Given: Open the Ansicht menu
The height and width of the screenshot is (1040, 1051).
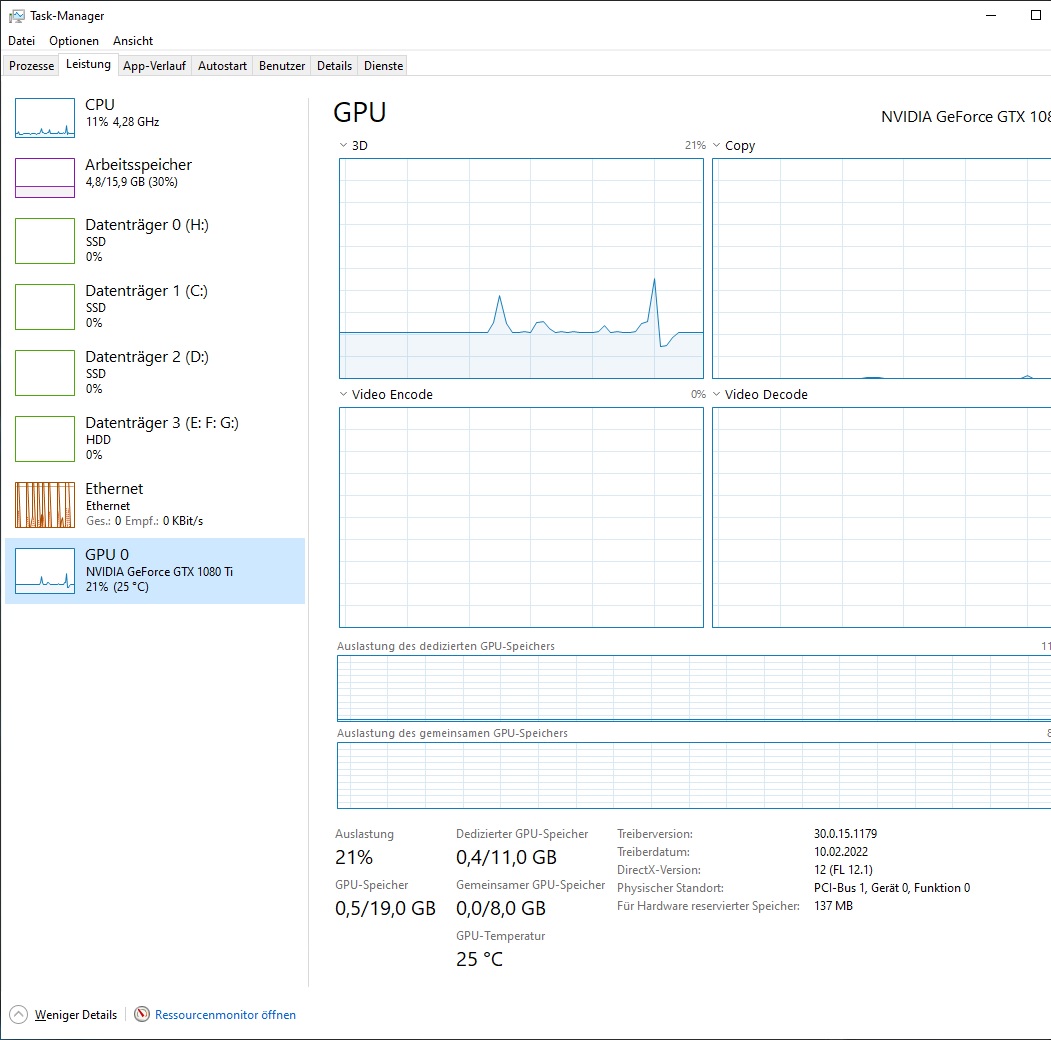Looking at the screenshot, I should tap(133, 41).
